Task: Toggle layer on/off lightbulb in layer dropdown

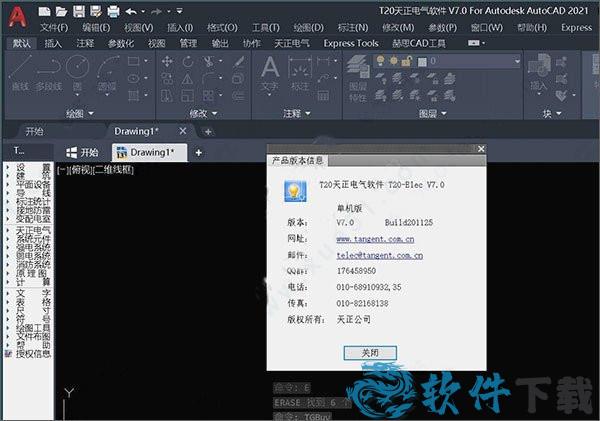Action: [380, 61]
